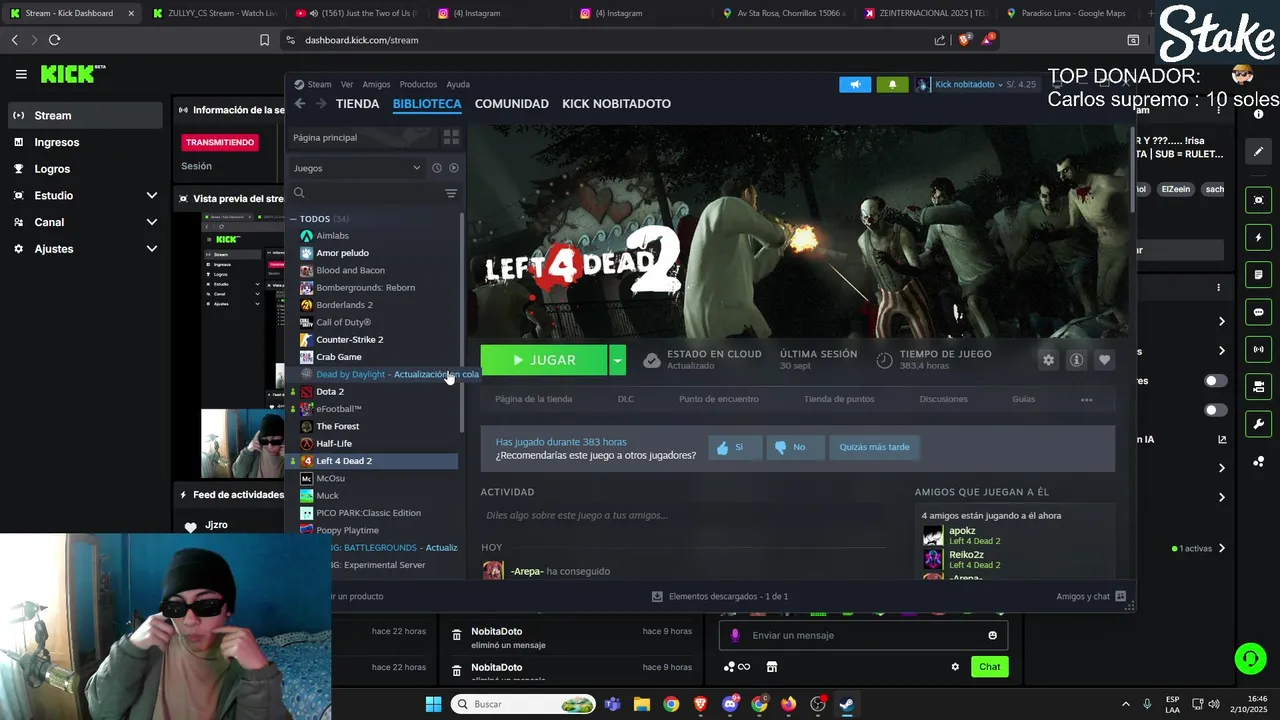Open advanced filters icon beside library search
Screen dimensions: 1280x720
tap(451, 193)
